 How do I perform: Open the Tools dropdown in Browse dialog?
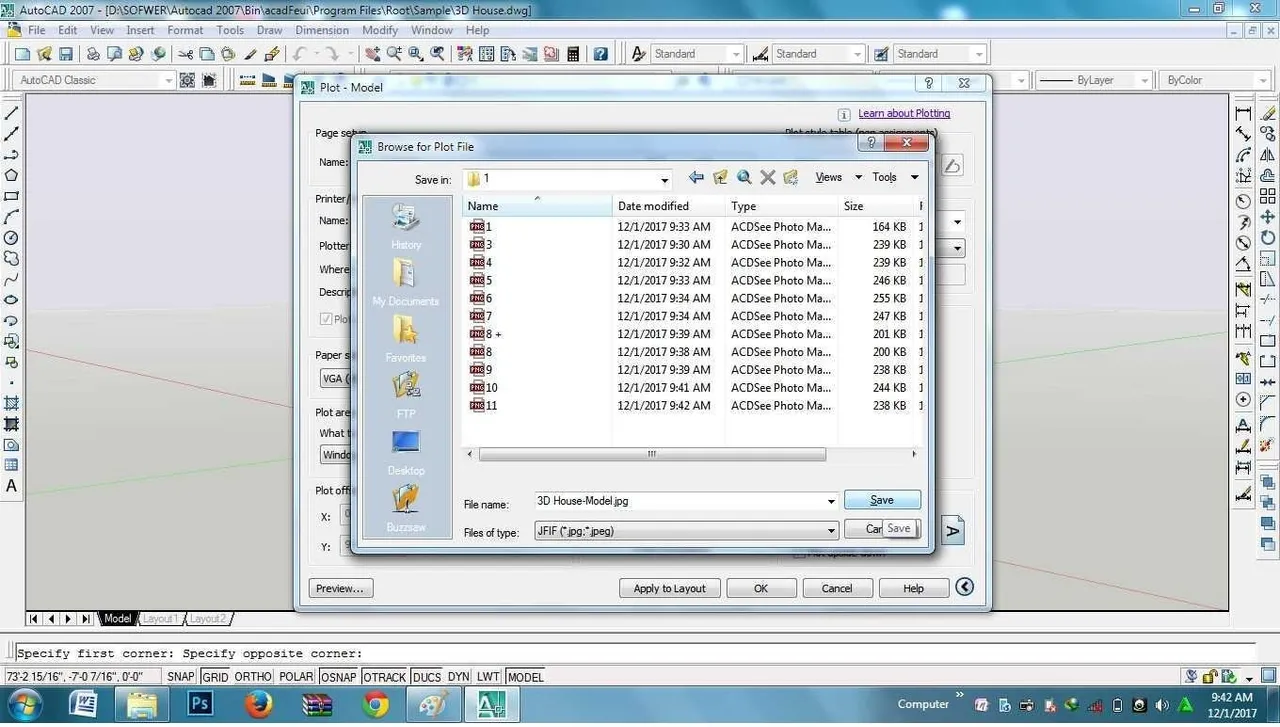pos(895,177)
